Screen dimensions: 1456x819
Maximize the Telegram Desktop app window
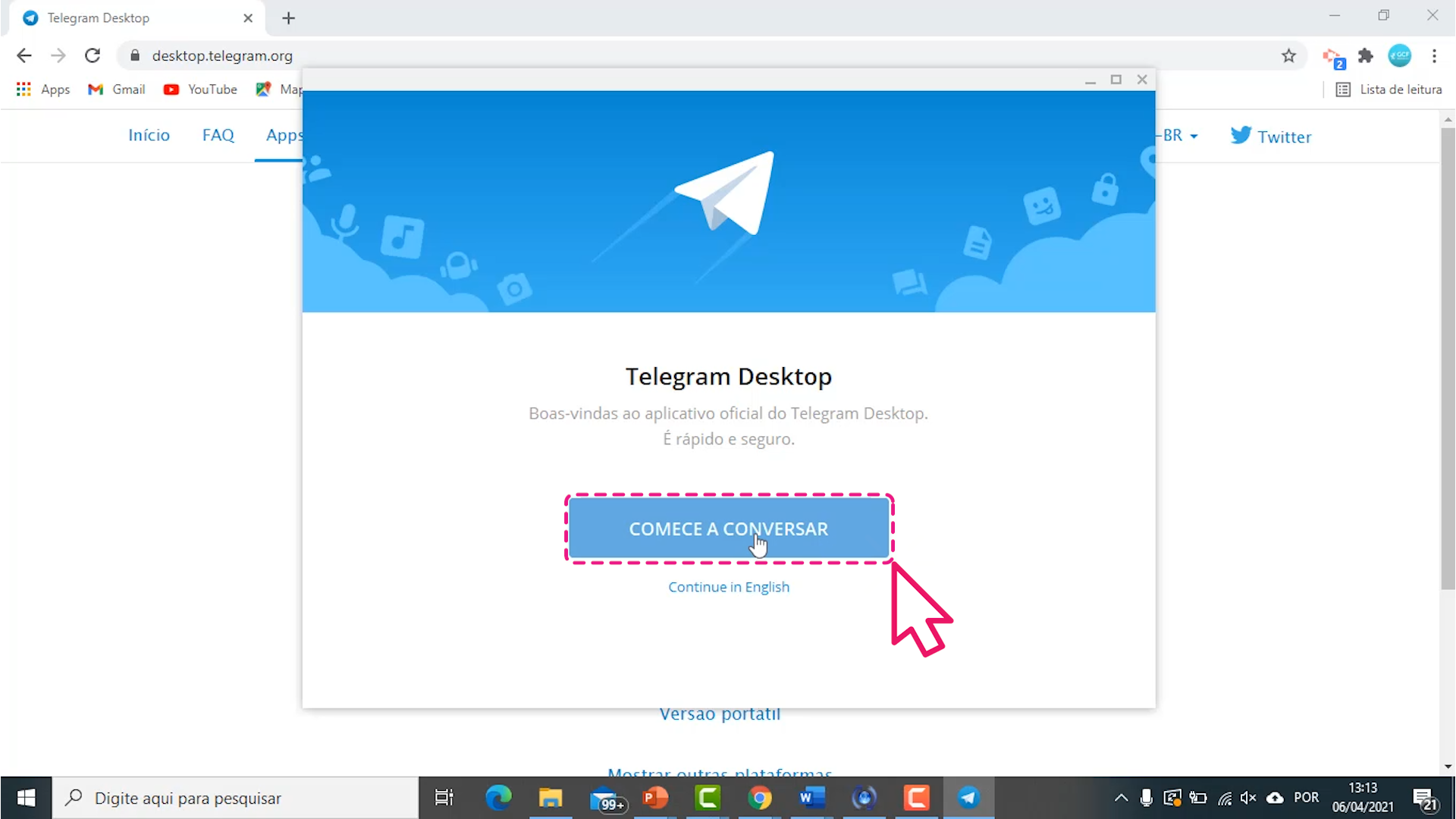point(1116,80)
